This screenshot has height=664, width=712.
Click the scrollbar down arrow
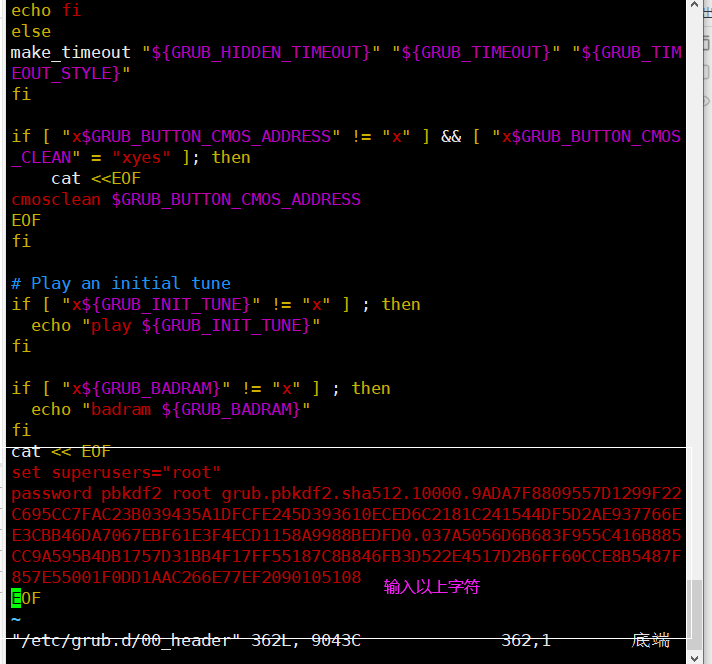pos(694,658)
